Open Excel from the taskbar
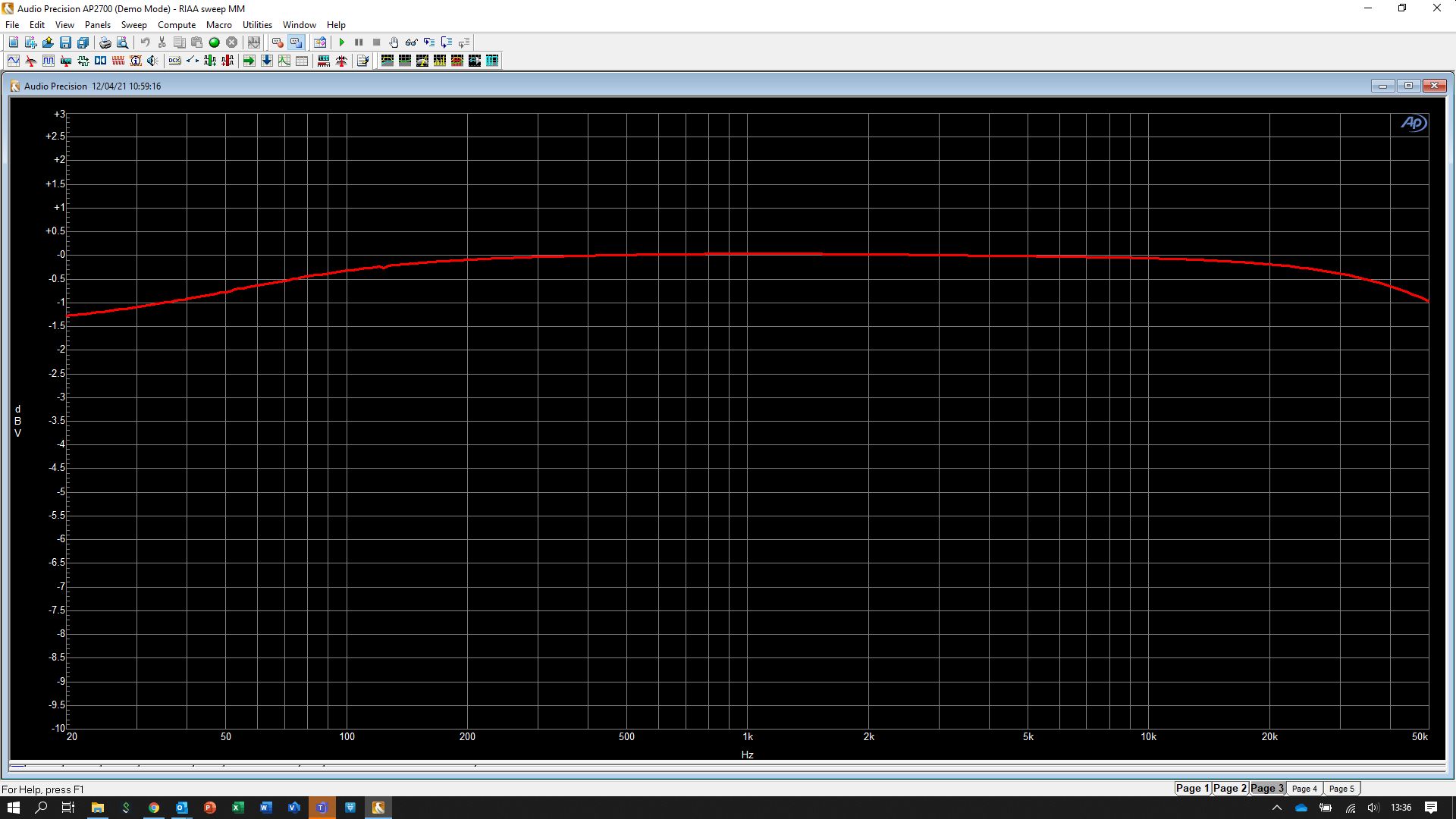Screen dimensions: 1456x819 tap(237, 808)
